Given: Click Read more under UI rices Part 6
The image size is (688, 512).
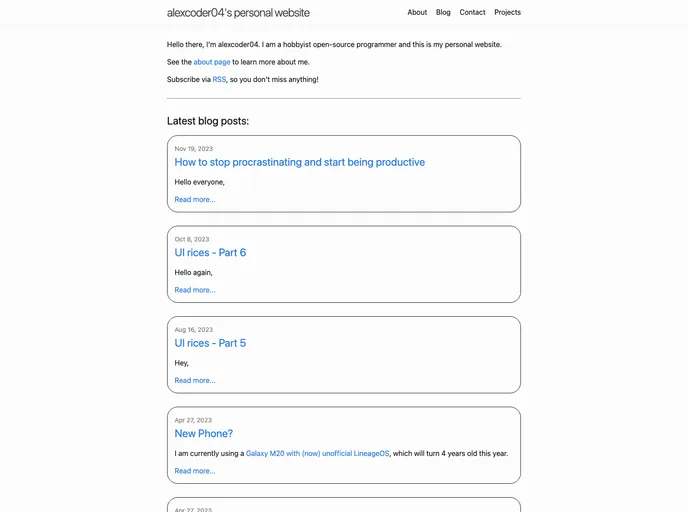Looking at the screenshot, I should click(x=195, y=290).
